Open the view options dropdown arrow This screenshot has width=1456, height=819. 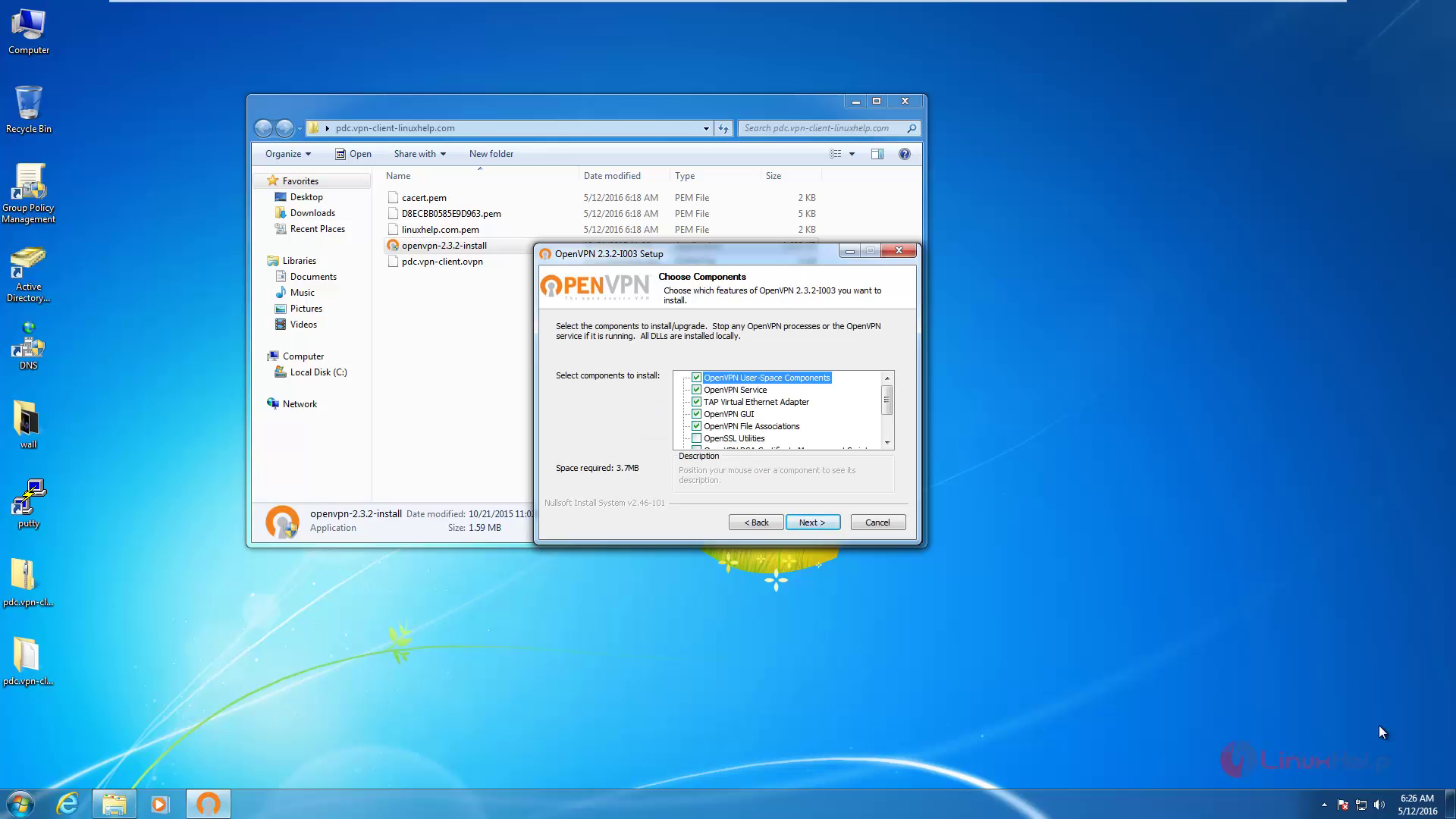(x=852, y=154)
